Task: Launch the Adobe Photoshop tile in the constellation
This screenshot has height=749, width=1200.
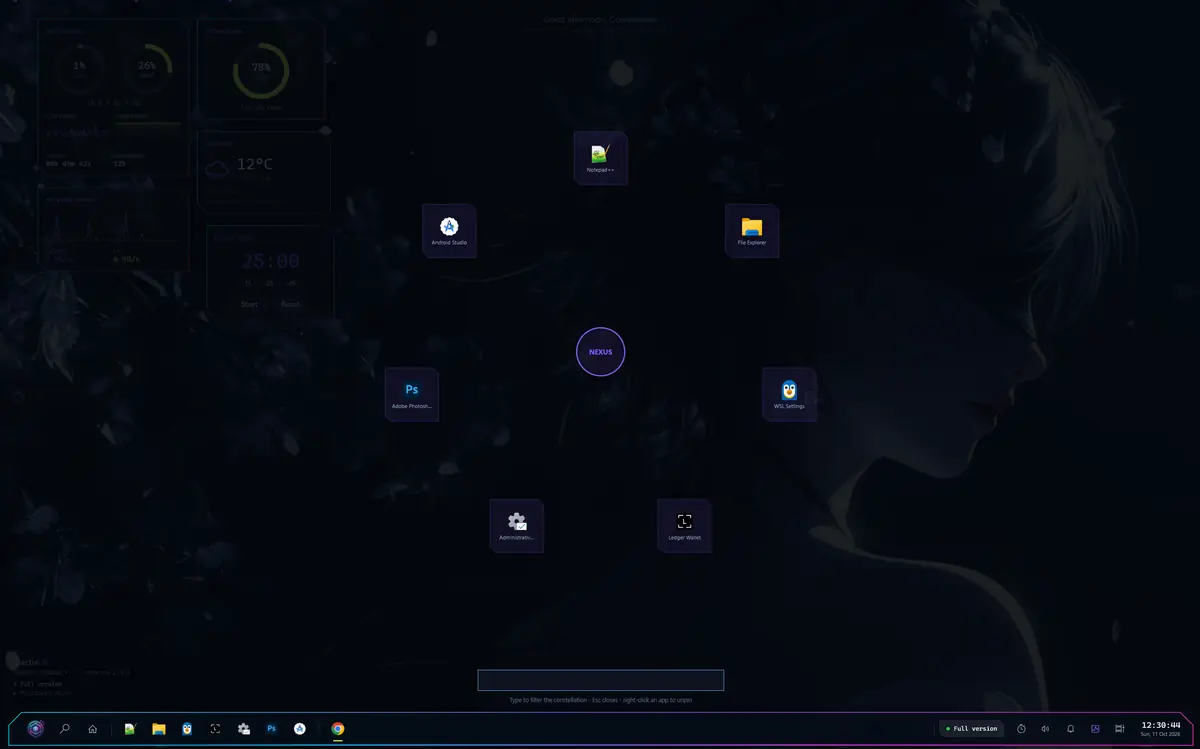Action: pyautogui.click(x=411, y=394)
